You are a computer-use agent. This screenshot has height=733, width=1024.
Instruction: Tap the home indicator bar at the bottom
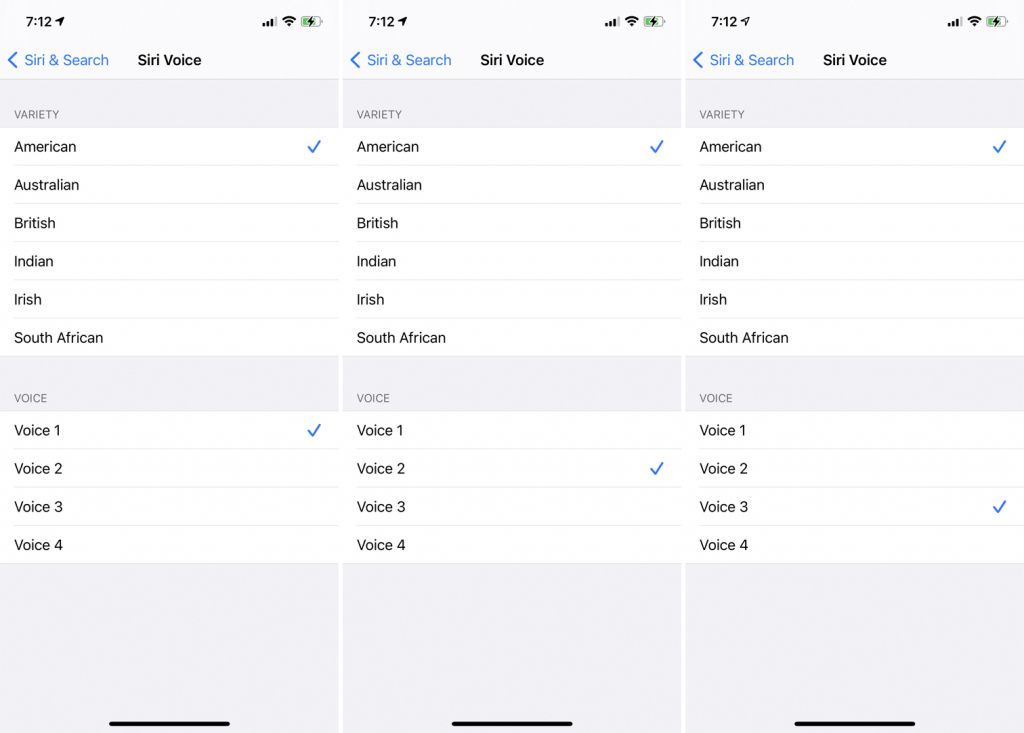[169, 722]
